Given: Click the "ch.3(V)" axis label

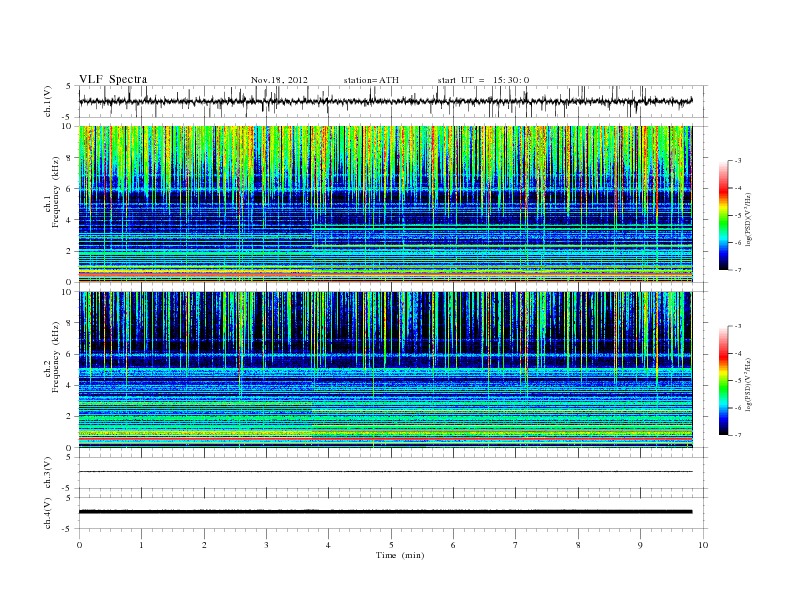Looking at the screenshot, I should tap(47, 472).
